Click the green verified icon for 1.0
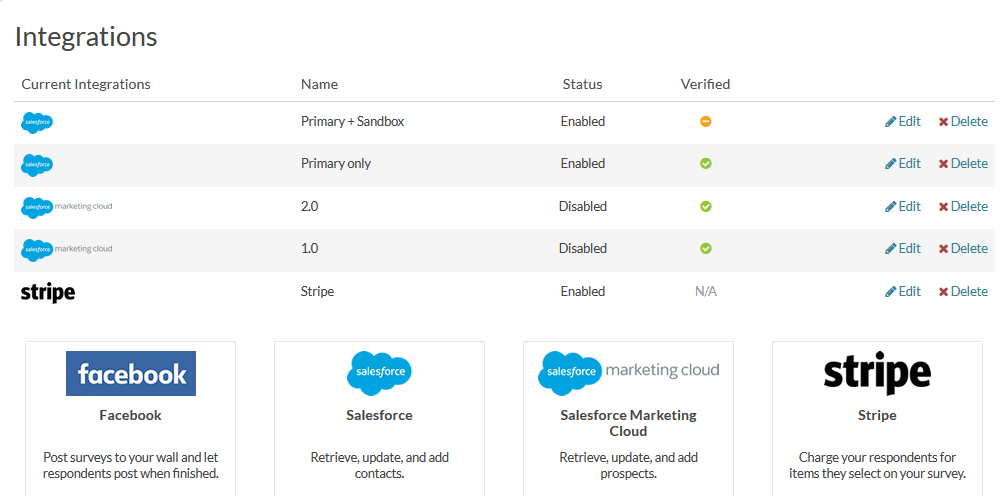 (x=705, y=249)
